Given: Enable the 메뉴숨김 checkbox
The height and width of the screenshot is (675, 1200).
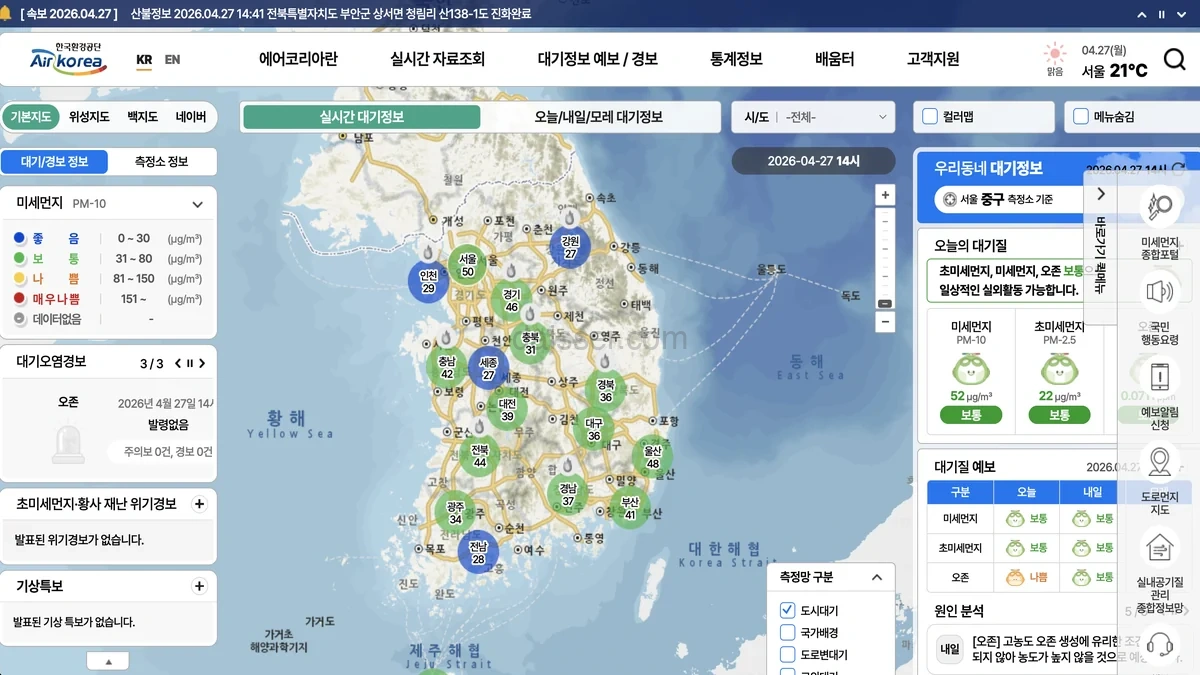Looking at the screenshot, I should 1081,116.
